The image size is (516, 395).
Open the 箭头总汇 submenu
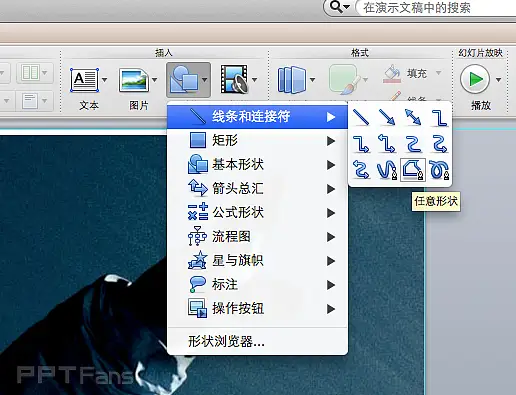(257, 189)
